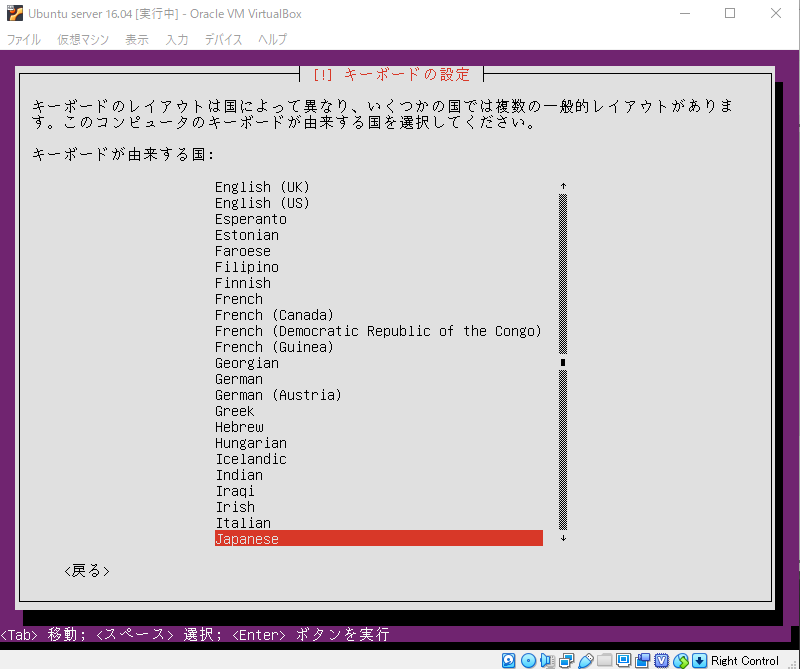Image resolution: width=800 pixels, height=669 pixels.
Task: Minimize the VirtualBox window
Action: (685, 13)
